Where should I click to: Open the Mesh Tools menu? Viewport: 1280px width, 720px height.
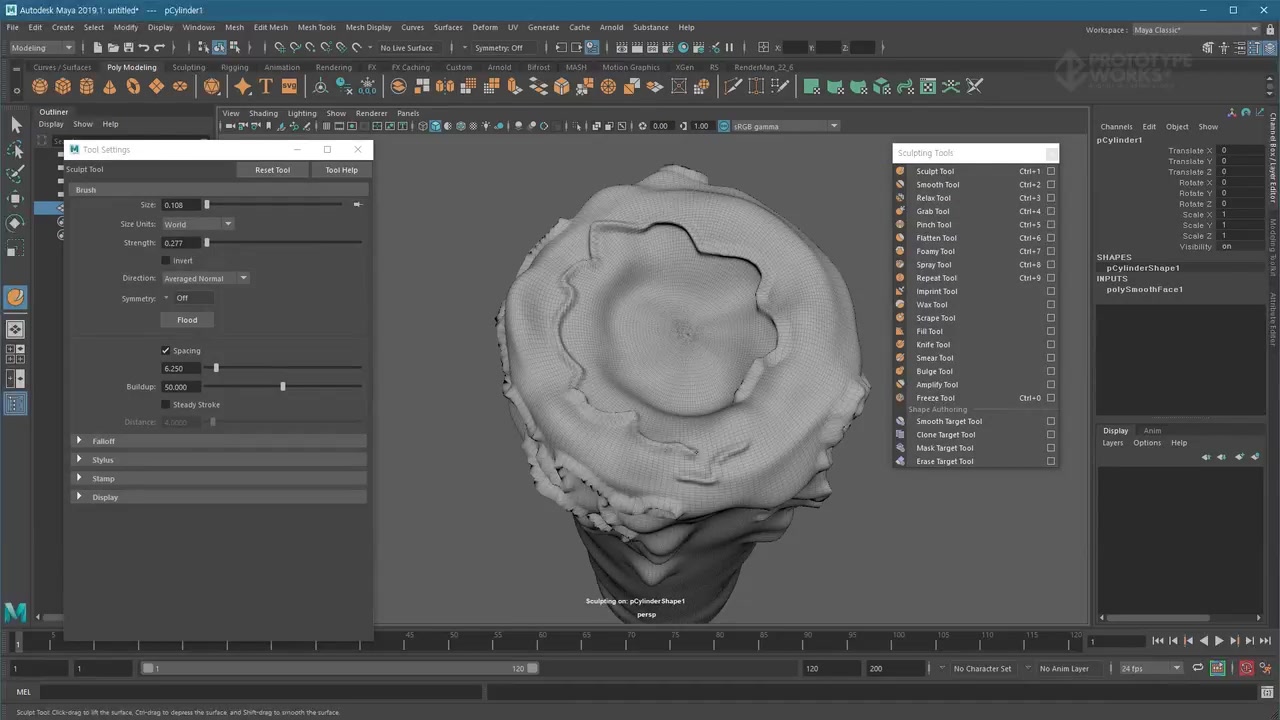click(x=316, y=27)
